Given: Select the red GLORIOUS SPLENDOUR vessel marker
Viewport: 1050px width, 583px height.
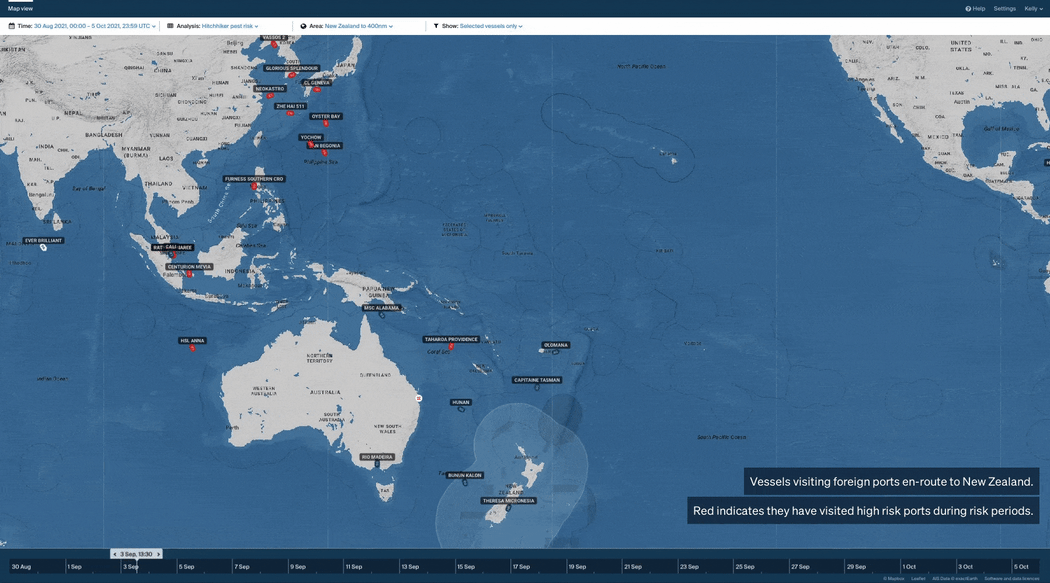Looking at the screenshot, I should (x=291, y=75).
